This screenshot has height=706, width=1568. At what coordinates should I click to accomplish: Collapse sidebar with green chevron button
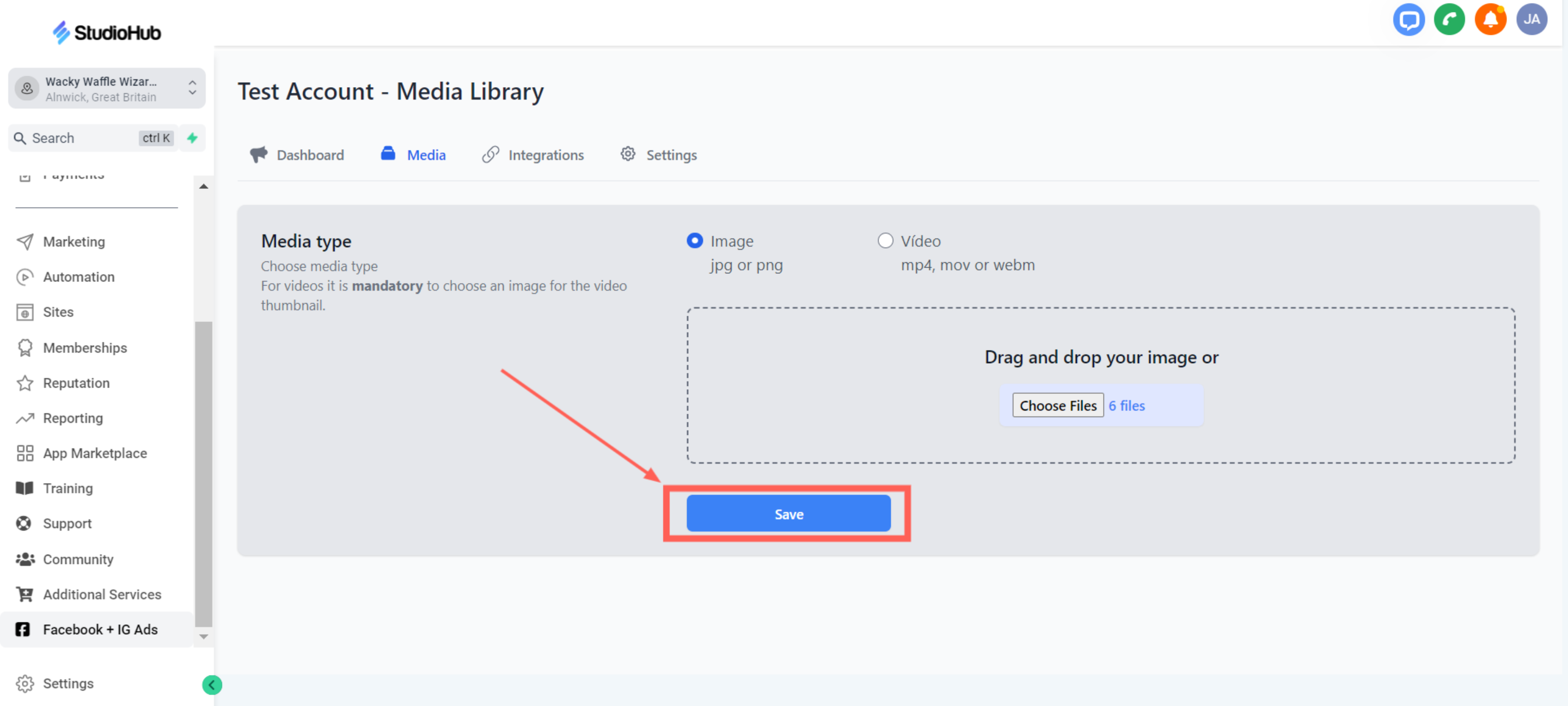(212, 685)
